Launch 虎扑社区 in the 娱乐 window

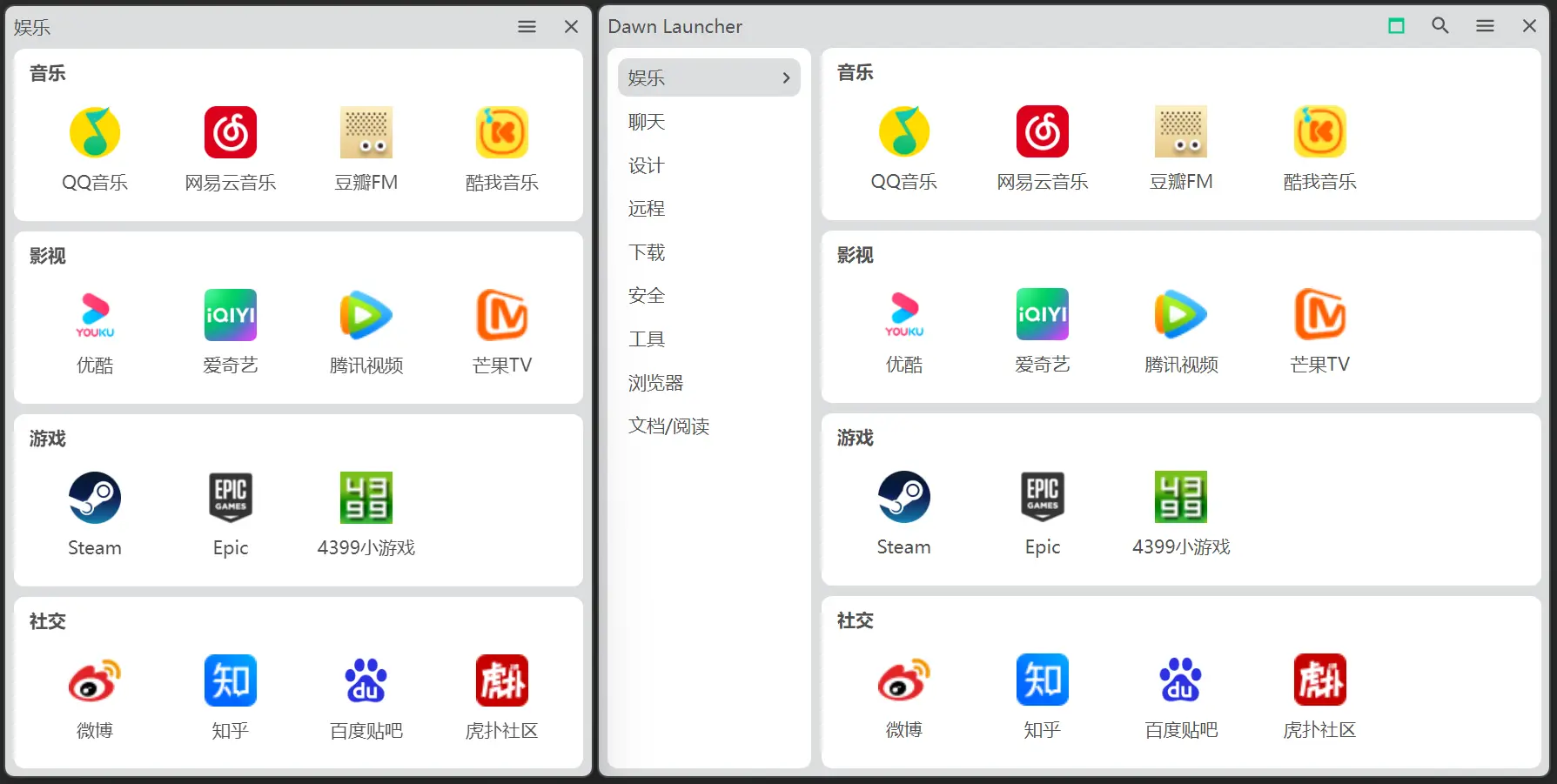tap(502, 696)
